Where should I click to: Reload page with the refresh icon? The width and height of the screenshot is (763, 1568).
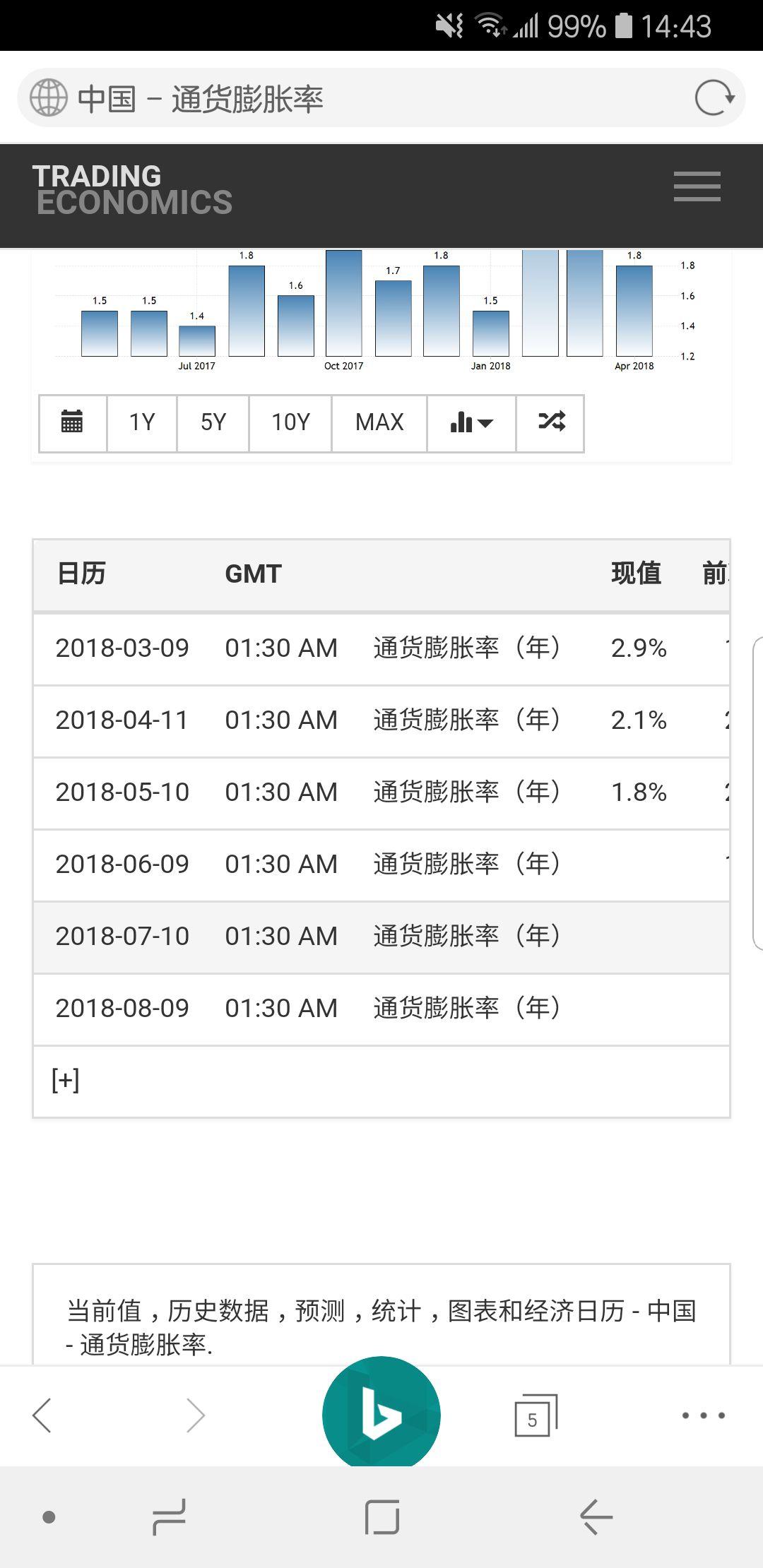[715, 98]
